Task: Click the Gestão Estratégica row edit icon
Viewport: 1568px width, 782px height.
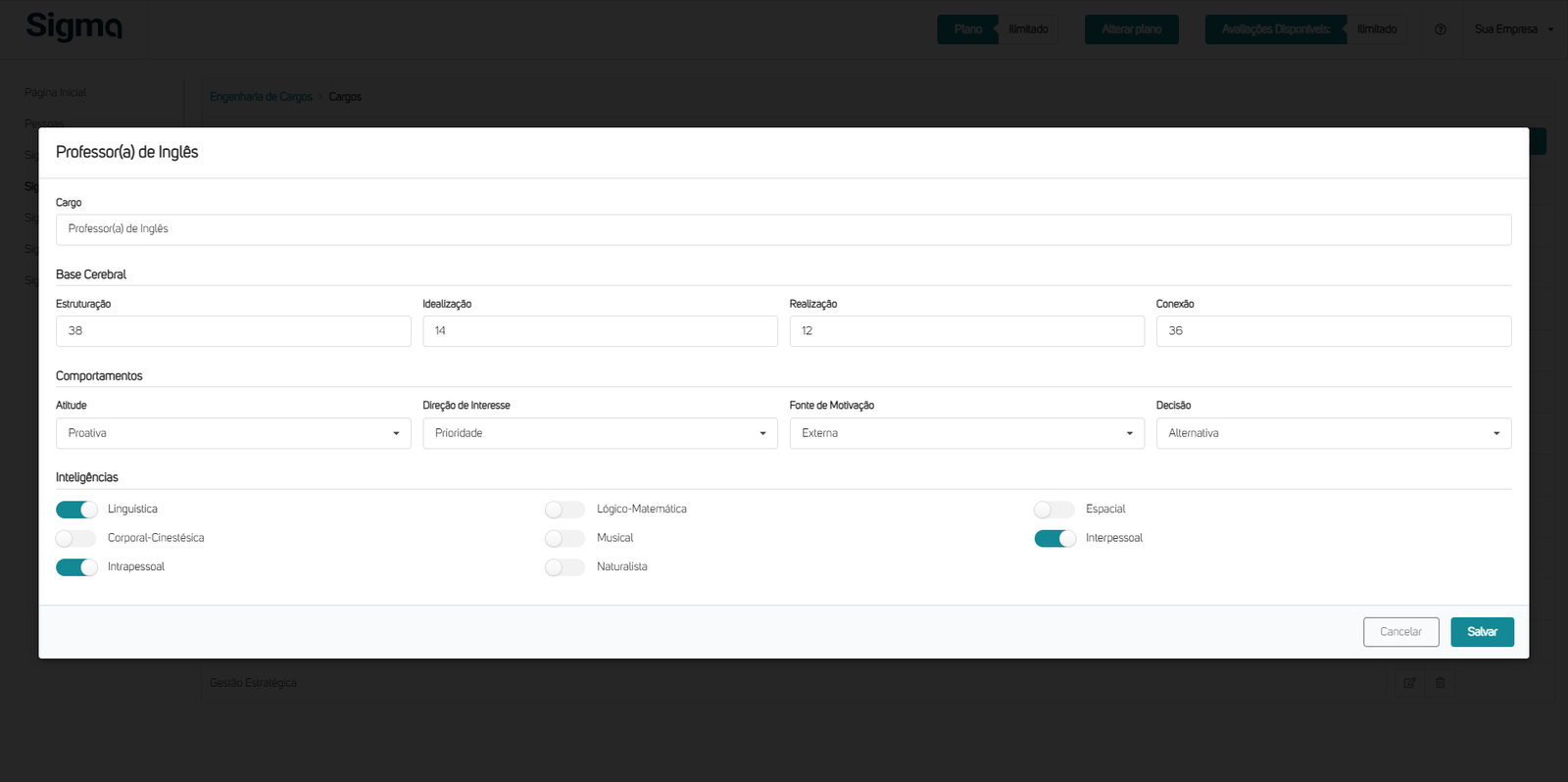Action: pyautogui.click(x=1409, y=683)
